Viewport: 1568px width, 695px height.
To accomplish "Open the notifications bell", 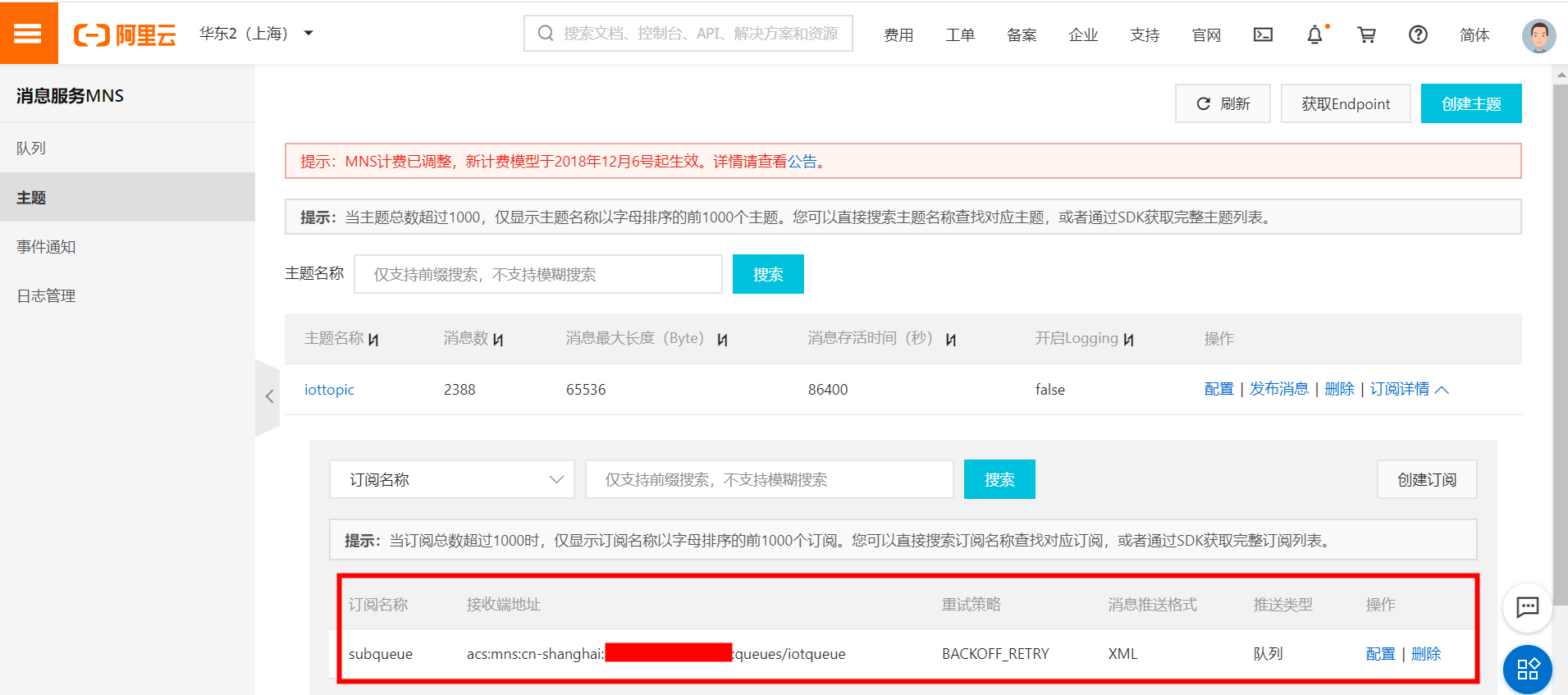I will click(1315, 34).
